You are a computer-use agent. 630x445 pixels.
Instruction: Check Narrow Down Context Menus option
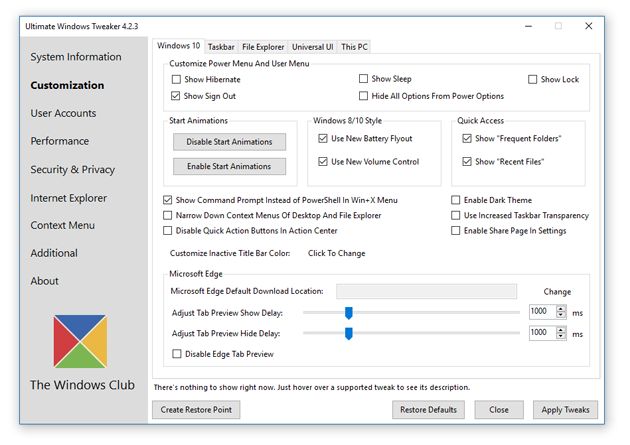tap(168, 215)
